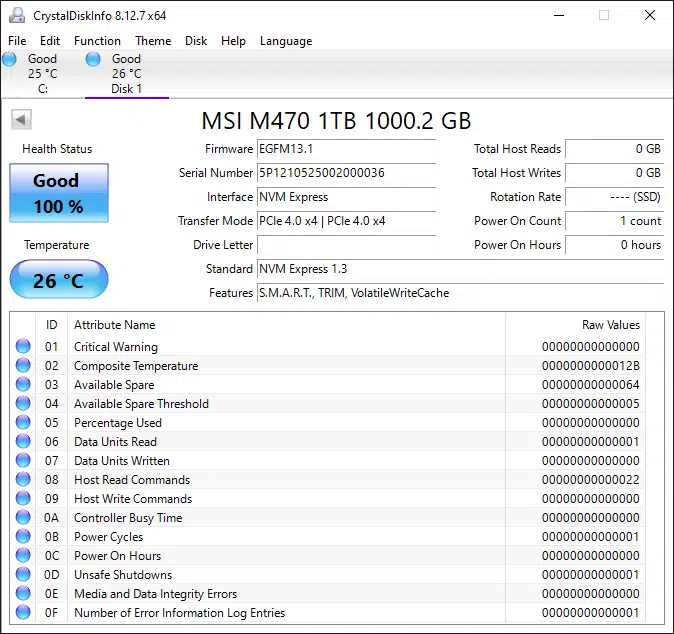The height and width of the screenshot is (634, 674).
Task: Click status orb for Composite Temperature
Action: (23, 365)
